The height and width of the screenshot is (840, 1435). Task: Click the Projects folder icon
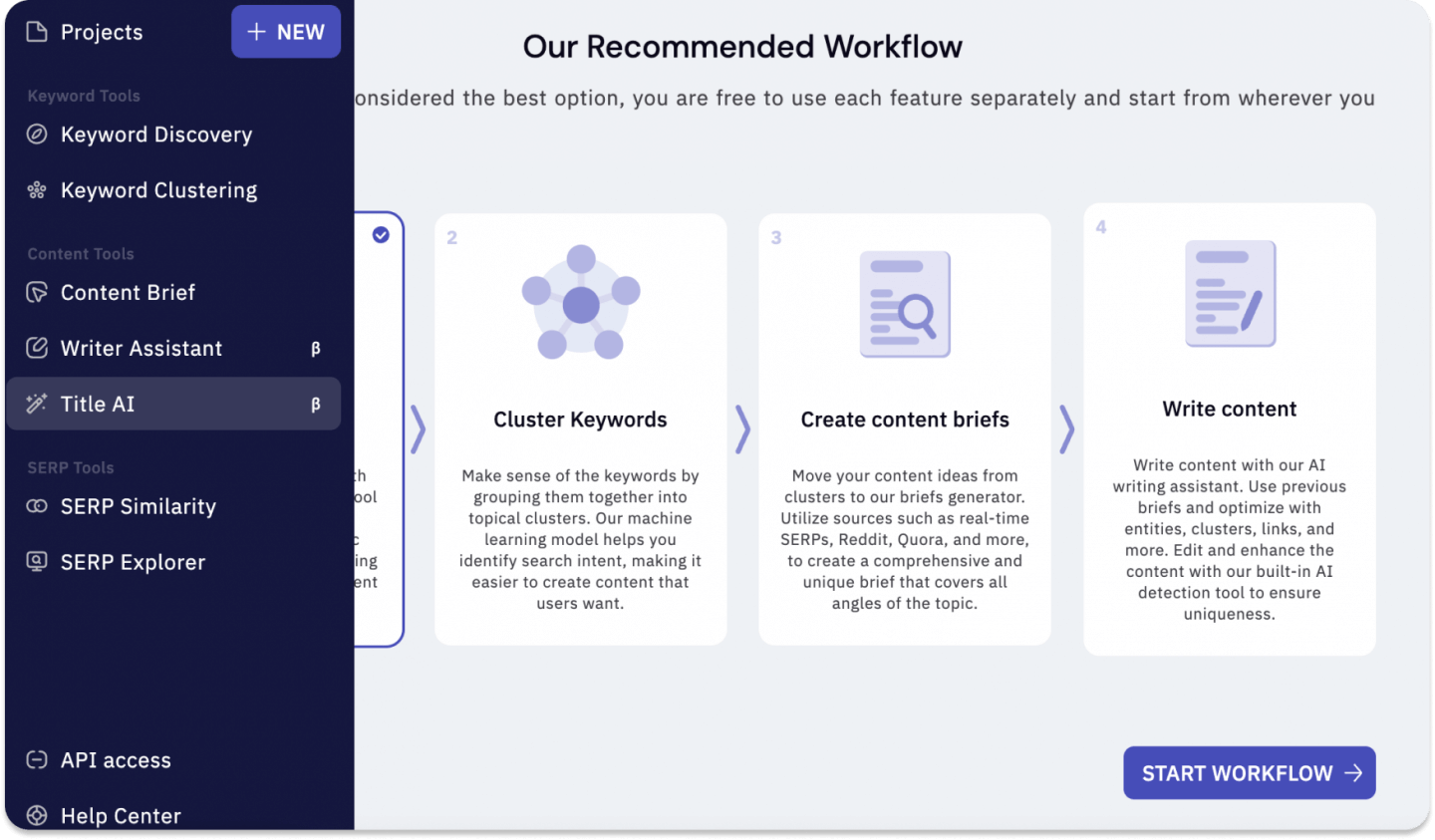37,32
